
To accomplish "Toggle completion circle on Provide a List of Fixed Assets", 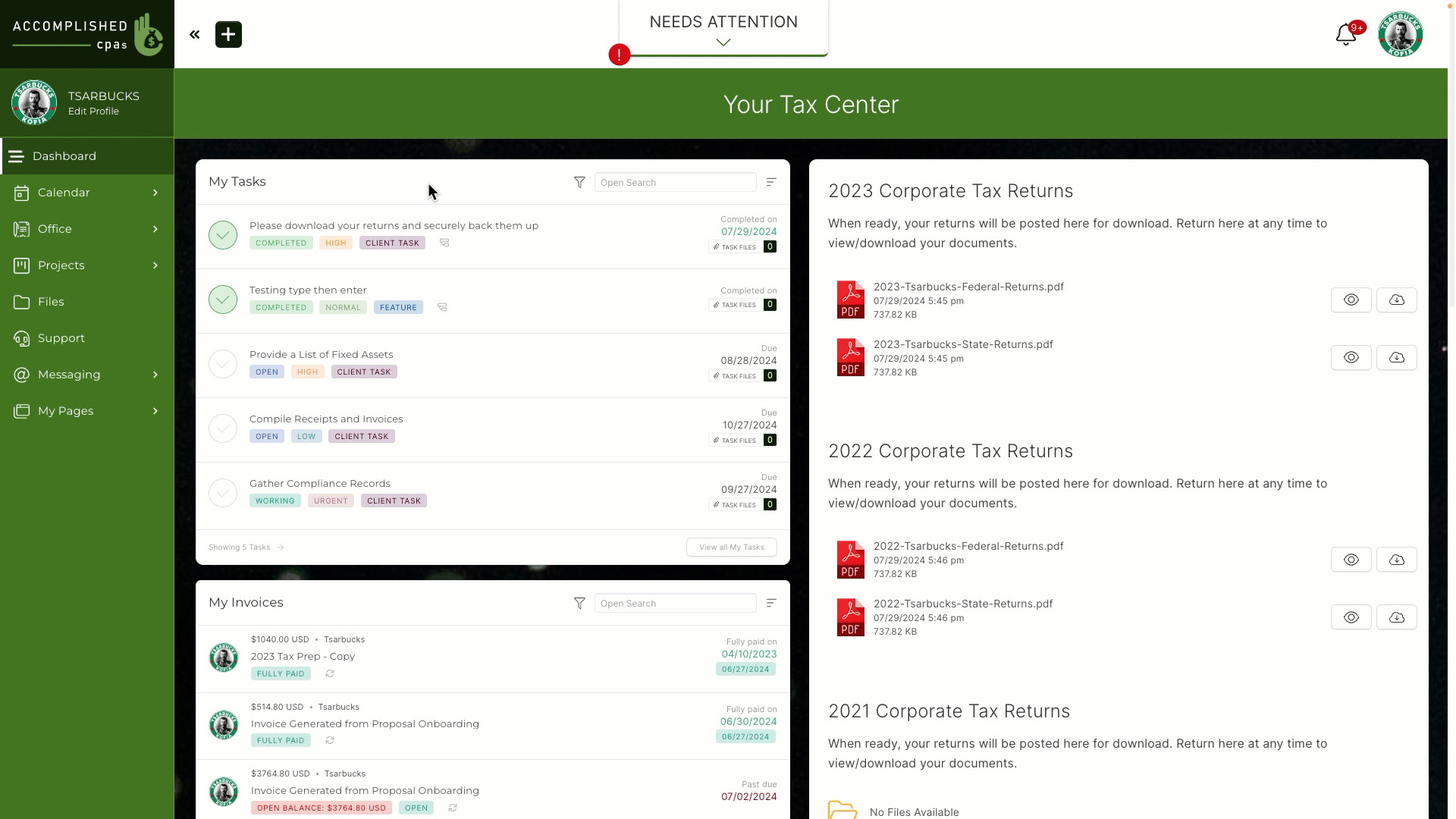I will click(x=222, y=363).
